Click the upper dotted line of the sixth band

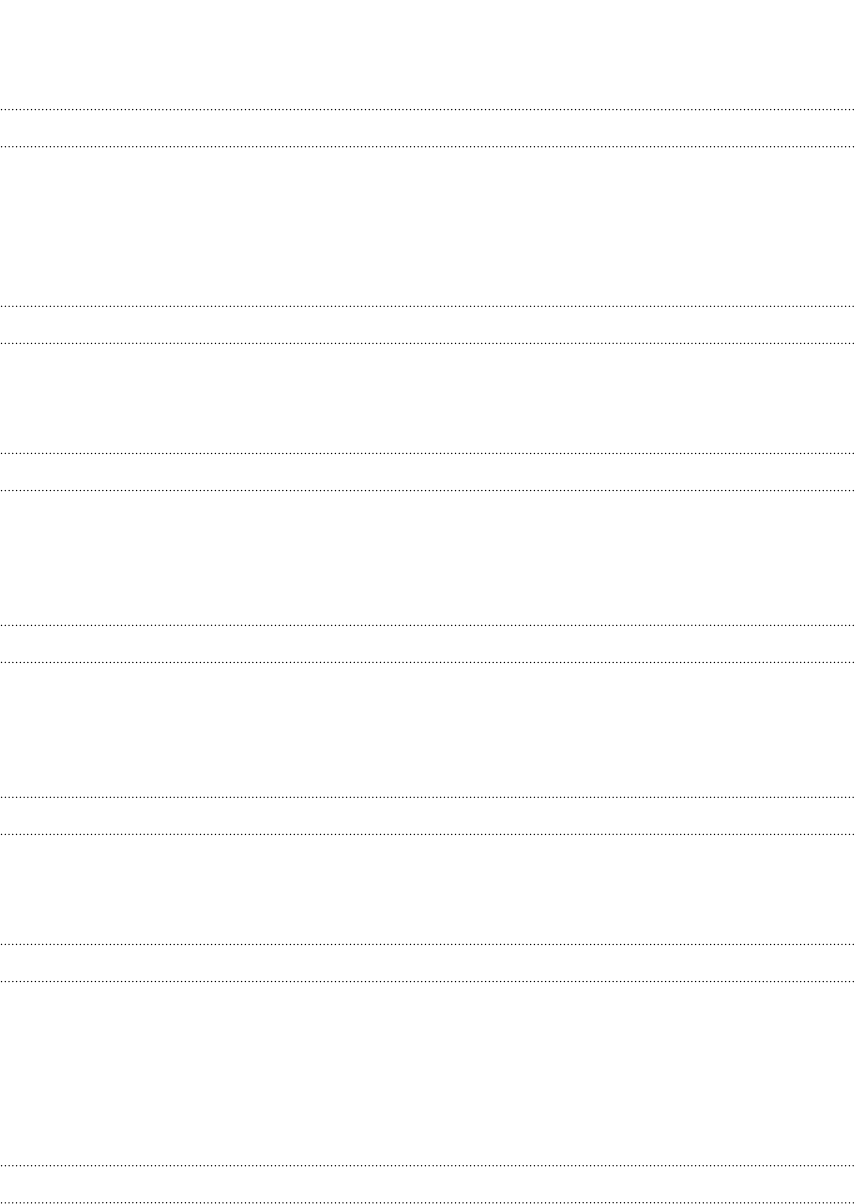tap(427, 944)
